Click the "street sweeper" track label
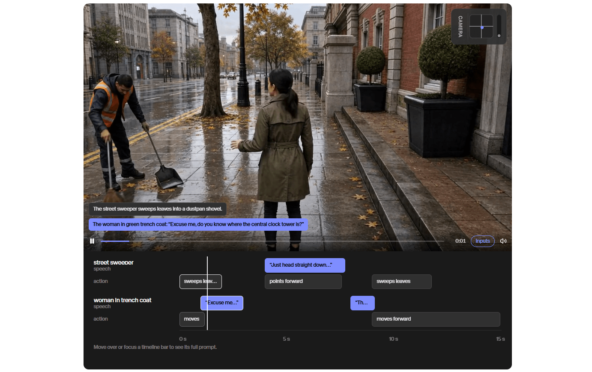This screenshot has width=592, height=372. [x=114, y=262]
